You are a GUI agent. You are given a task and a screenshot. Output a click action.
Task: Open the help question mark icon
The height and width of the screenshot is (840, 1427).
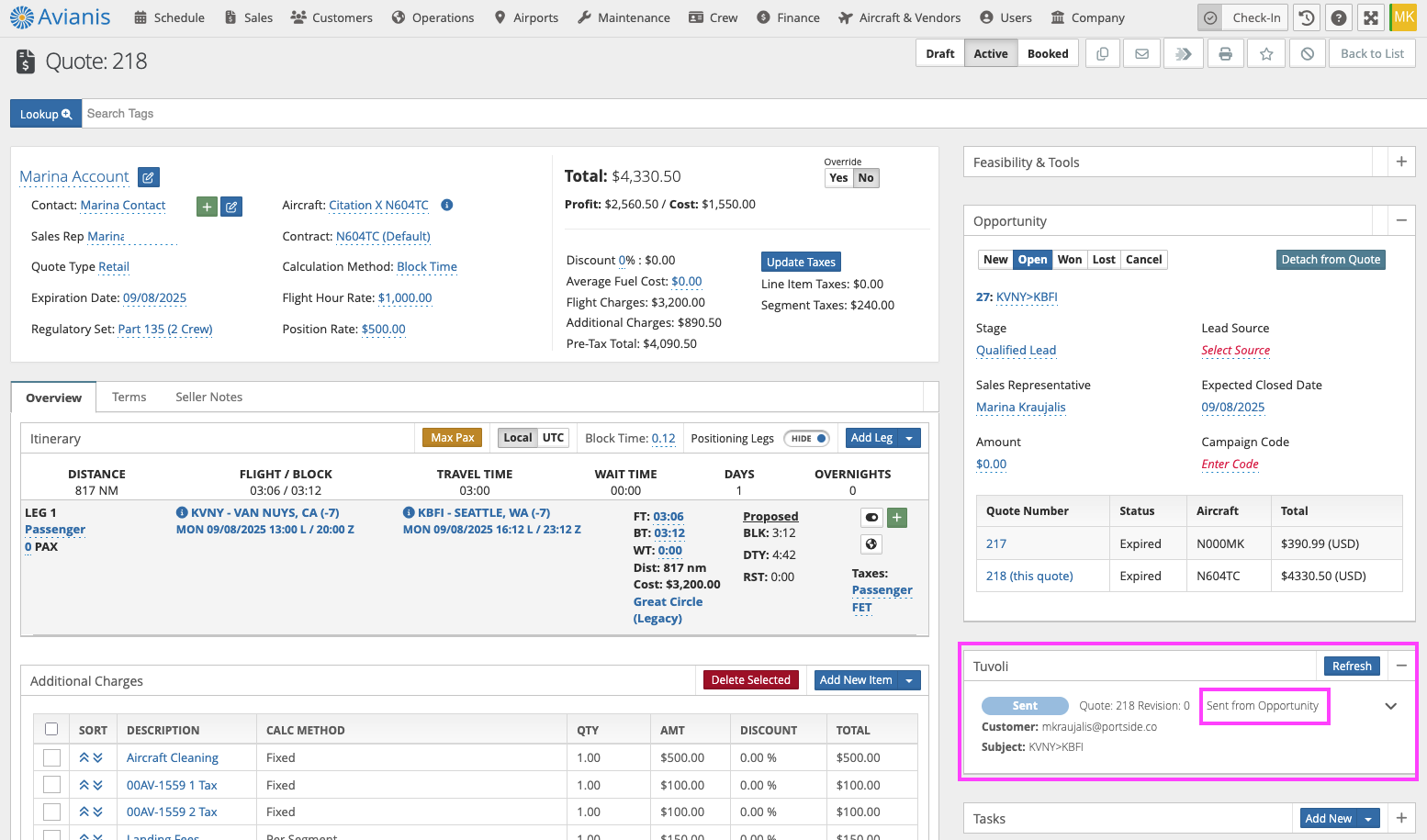(1339, 17)
